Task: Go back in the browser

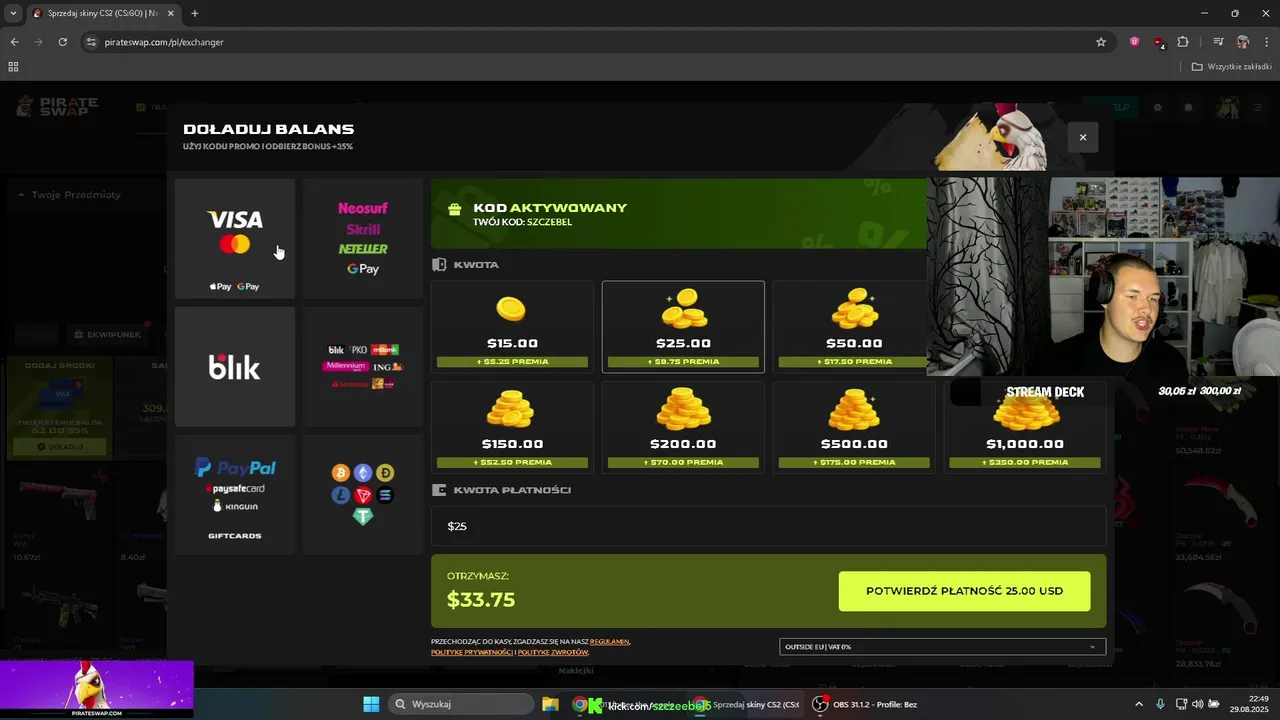Action: 14,42
